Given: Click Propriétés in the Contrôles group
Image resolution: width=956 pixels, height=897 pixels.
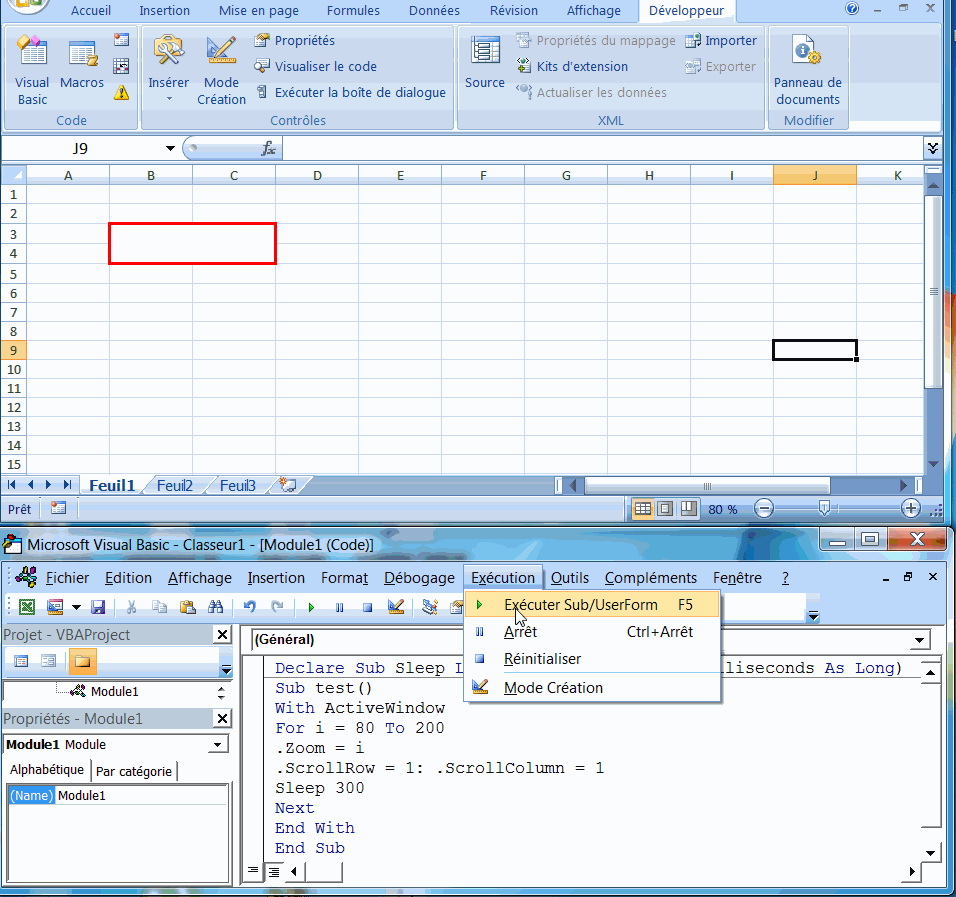Looking at the screenshot, I should pyautogui.click(x=295, y=40).
